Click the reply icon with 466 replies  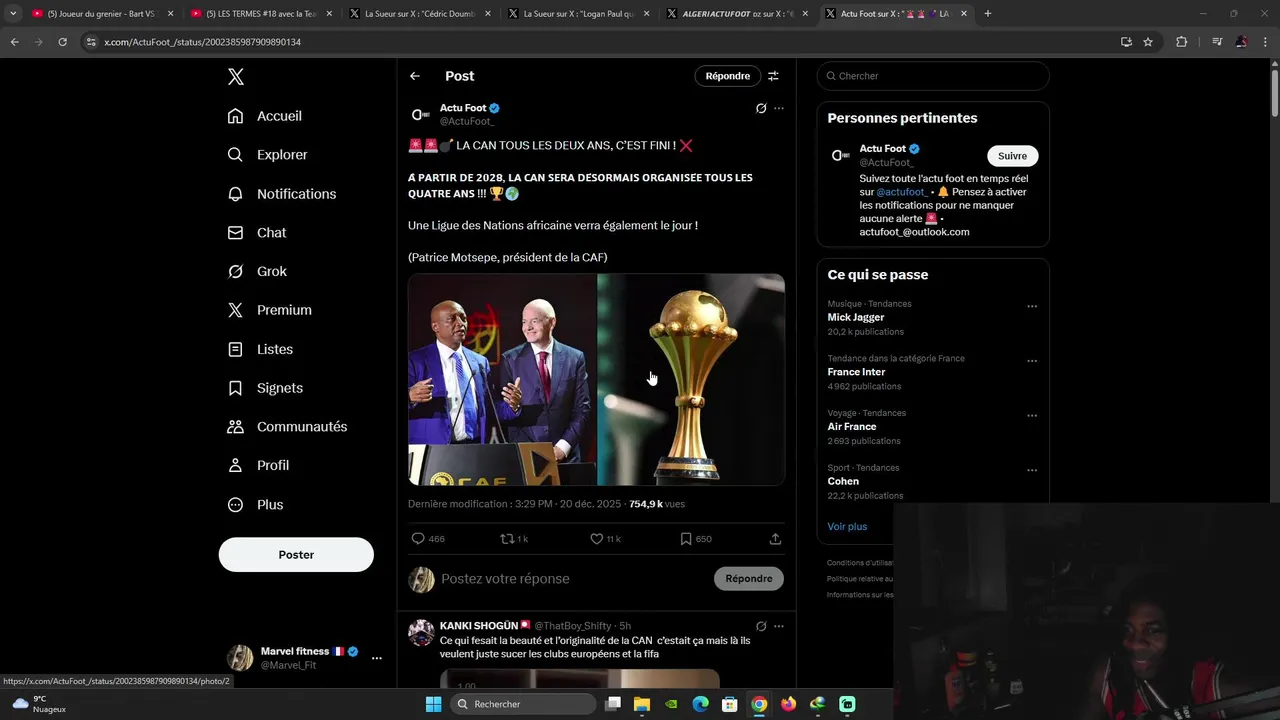click(428, 539)
